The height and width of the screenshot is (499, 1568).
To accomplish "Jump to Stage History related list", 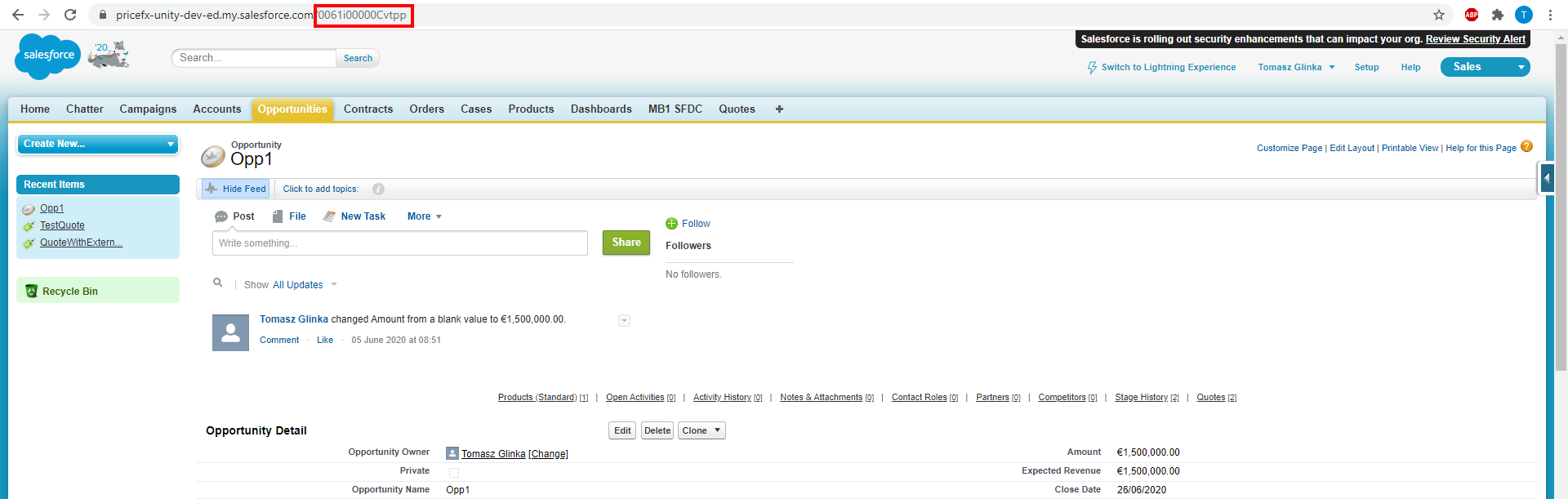I will click(x=1142, y=397).
